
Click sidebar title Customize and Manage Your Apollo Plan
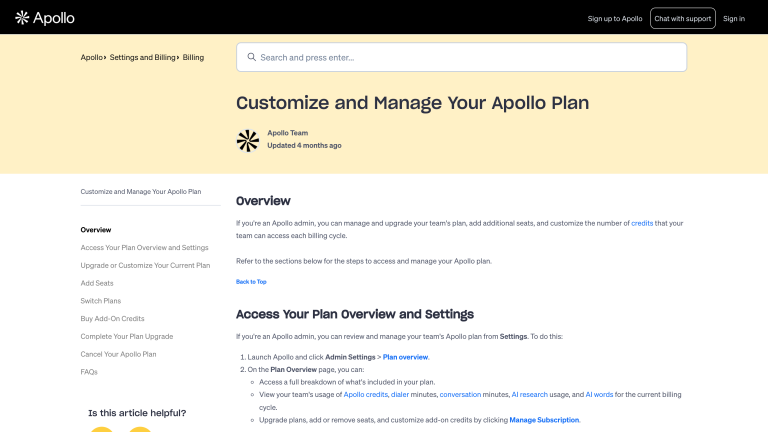141,192
